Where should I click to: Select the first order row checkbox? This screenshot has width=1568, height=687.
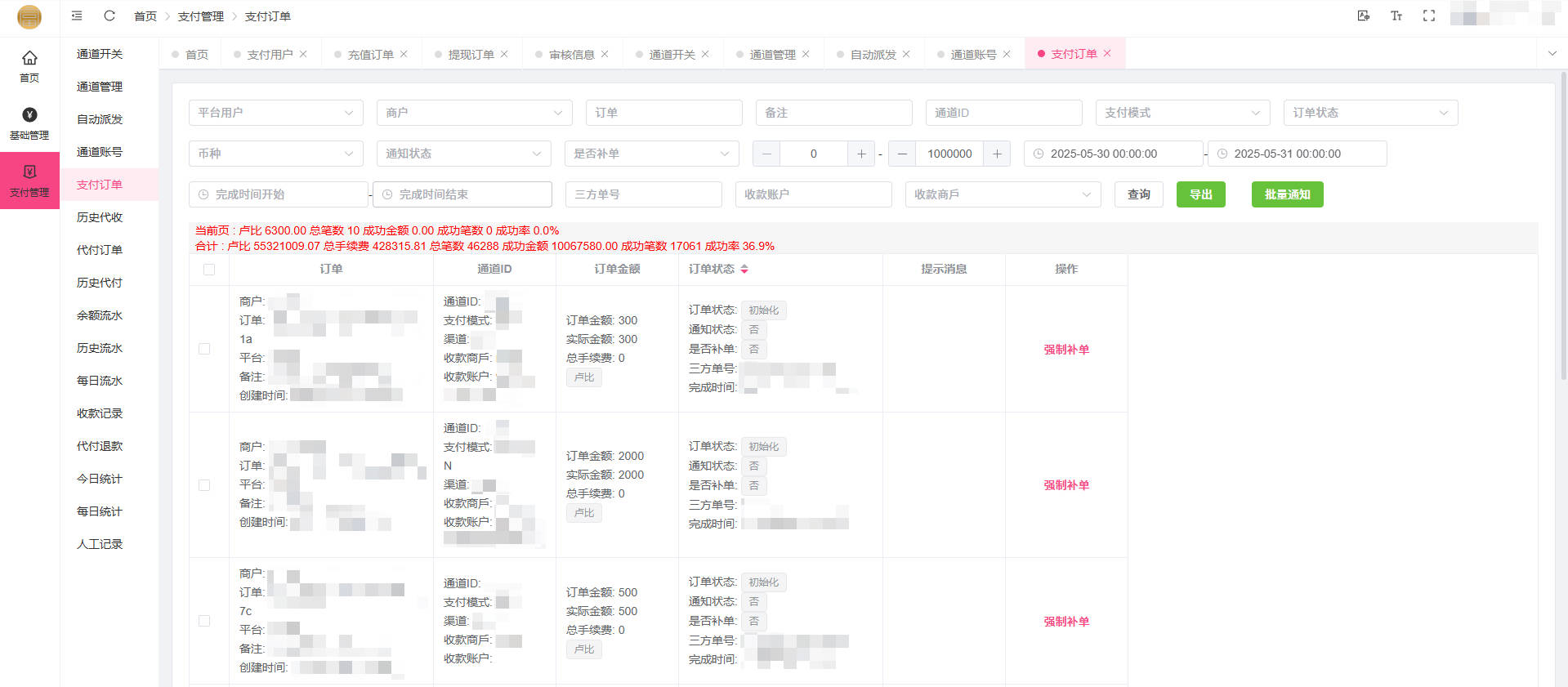(204, 349)
